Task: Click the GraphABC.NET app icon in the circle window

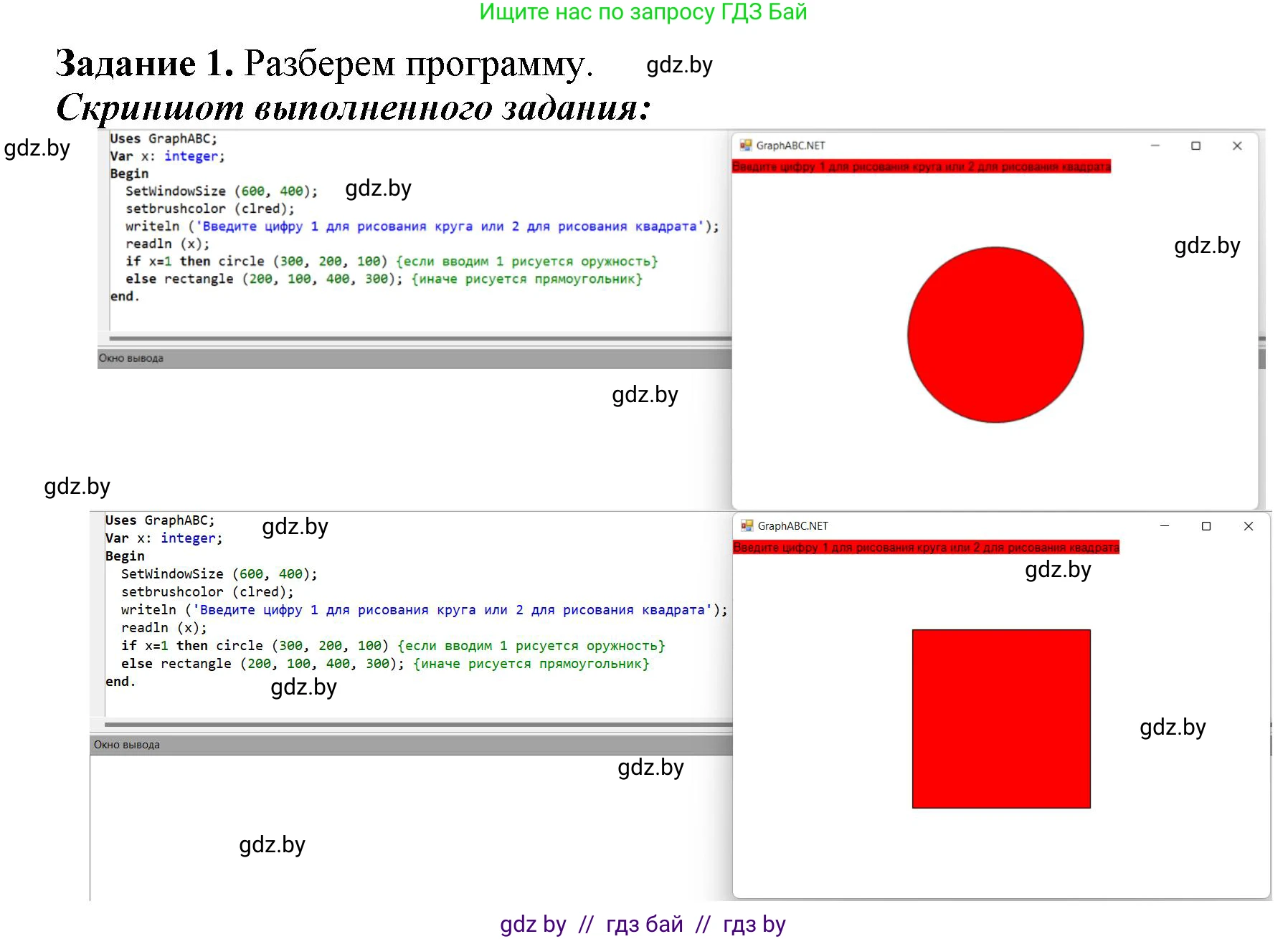Action: point(746,146)
